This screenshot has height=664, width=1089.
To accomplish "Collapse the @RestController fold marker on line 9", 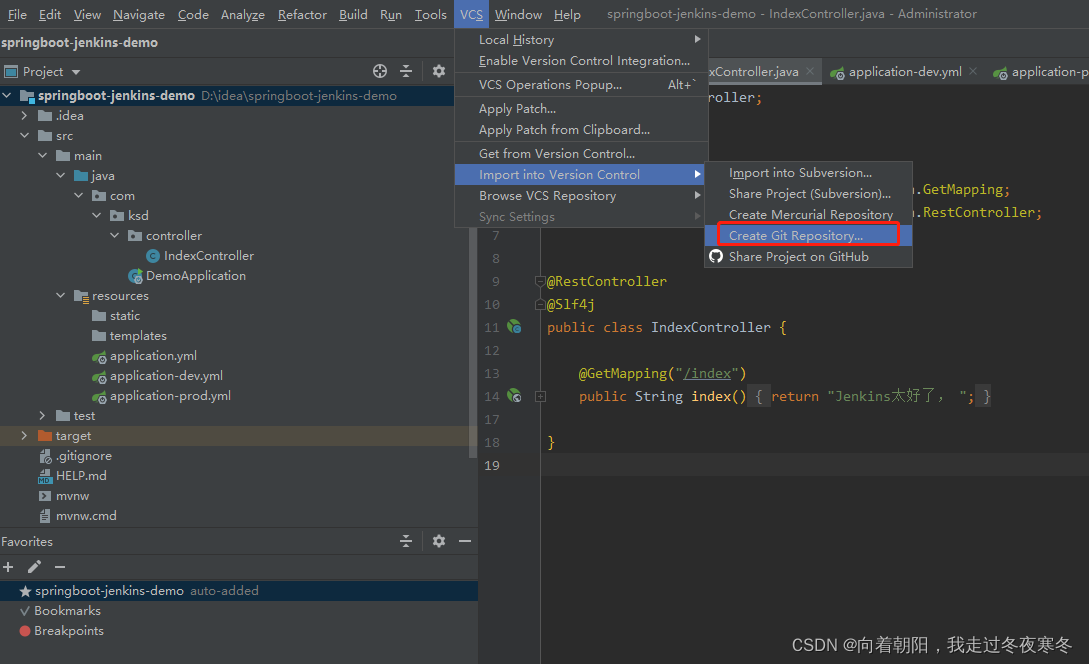I will [540, 281].
